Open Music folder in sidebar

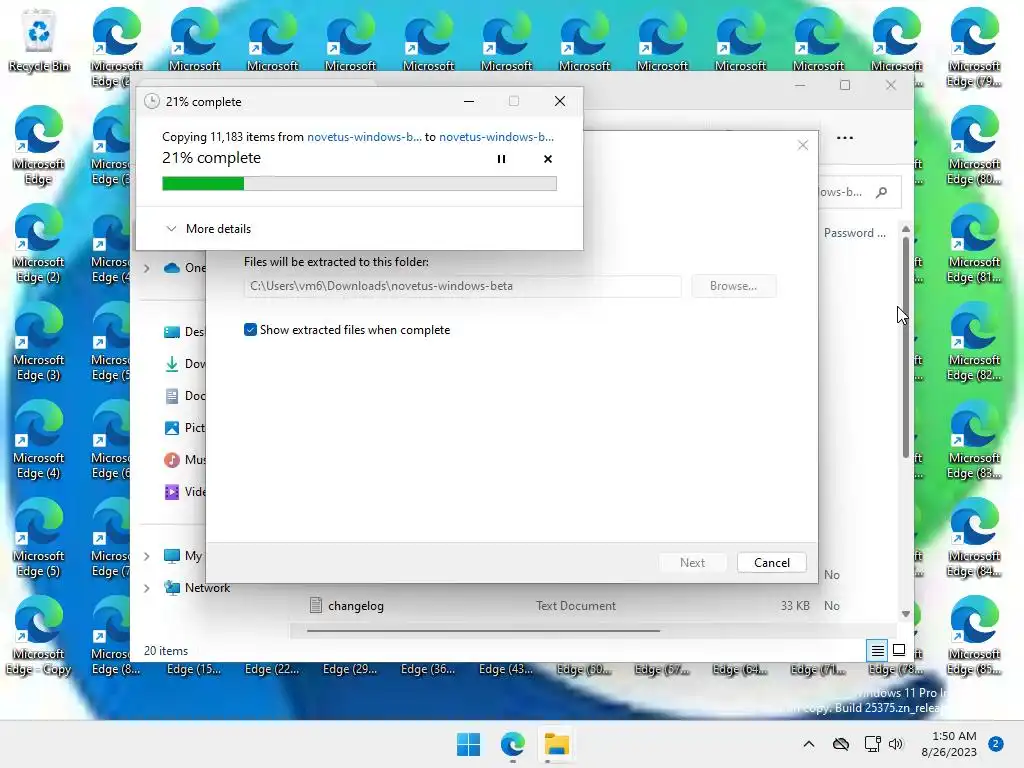(x=184, y=460)
